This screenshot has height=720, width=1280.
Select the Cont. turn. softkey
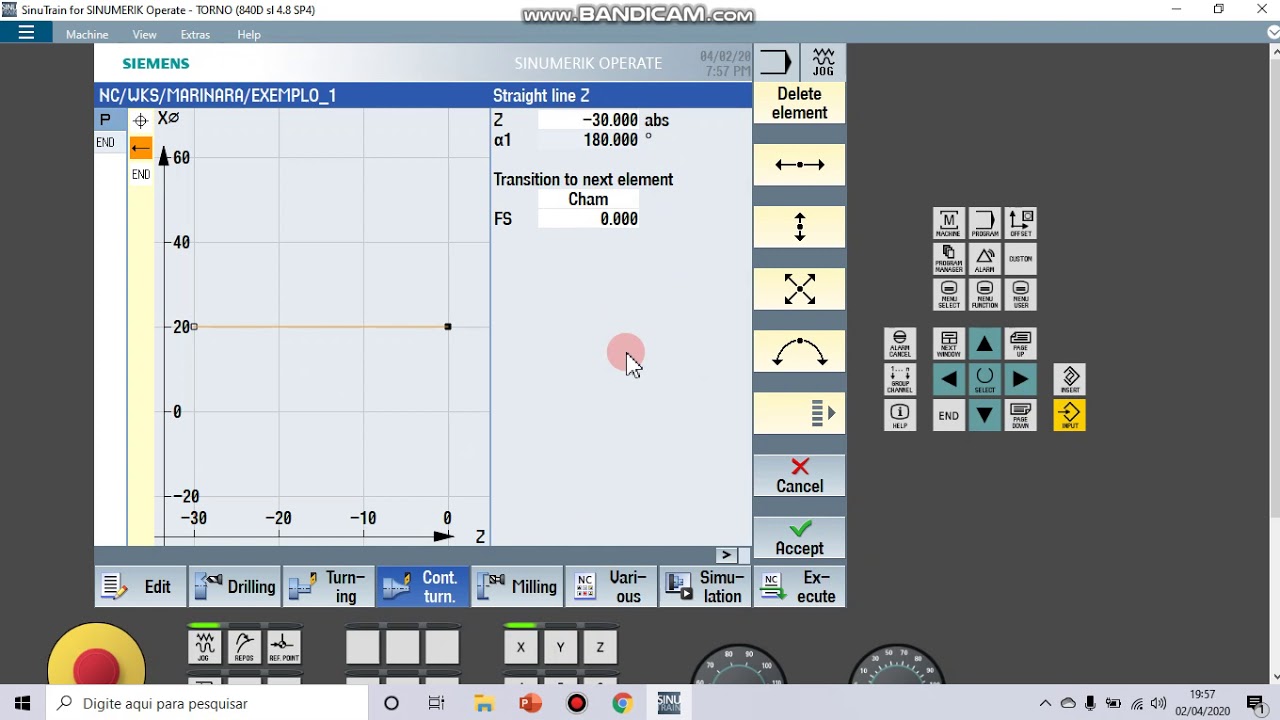coord(422,587)
